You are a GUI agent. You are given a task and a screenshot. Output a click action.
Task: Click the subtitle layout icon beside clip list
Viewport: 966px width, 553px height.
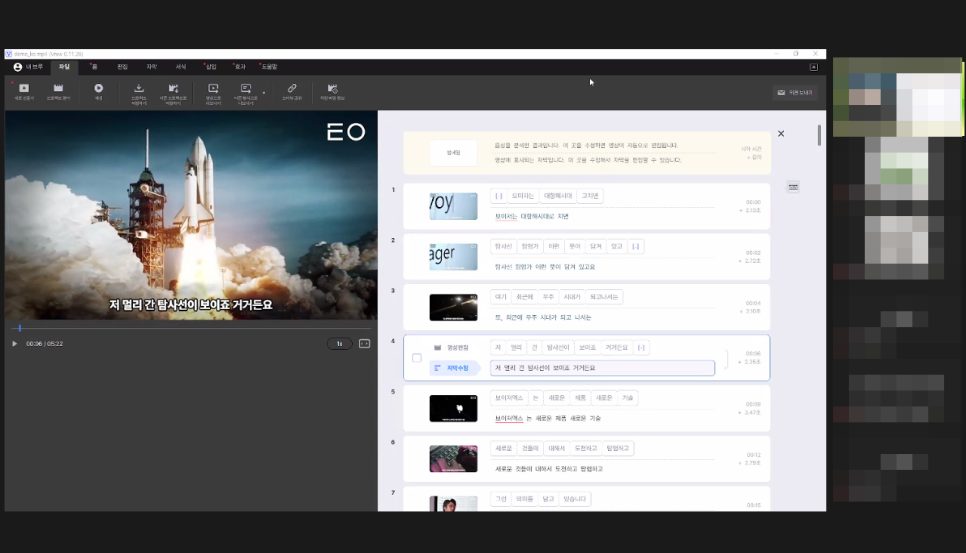[x=794, y=187]
